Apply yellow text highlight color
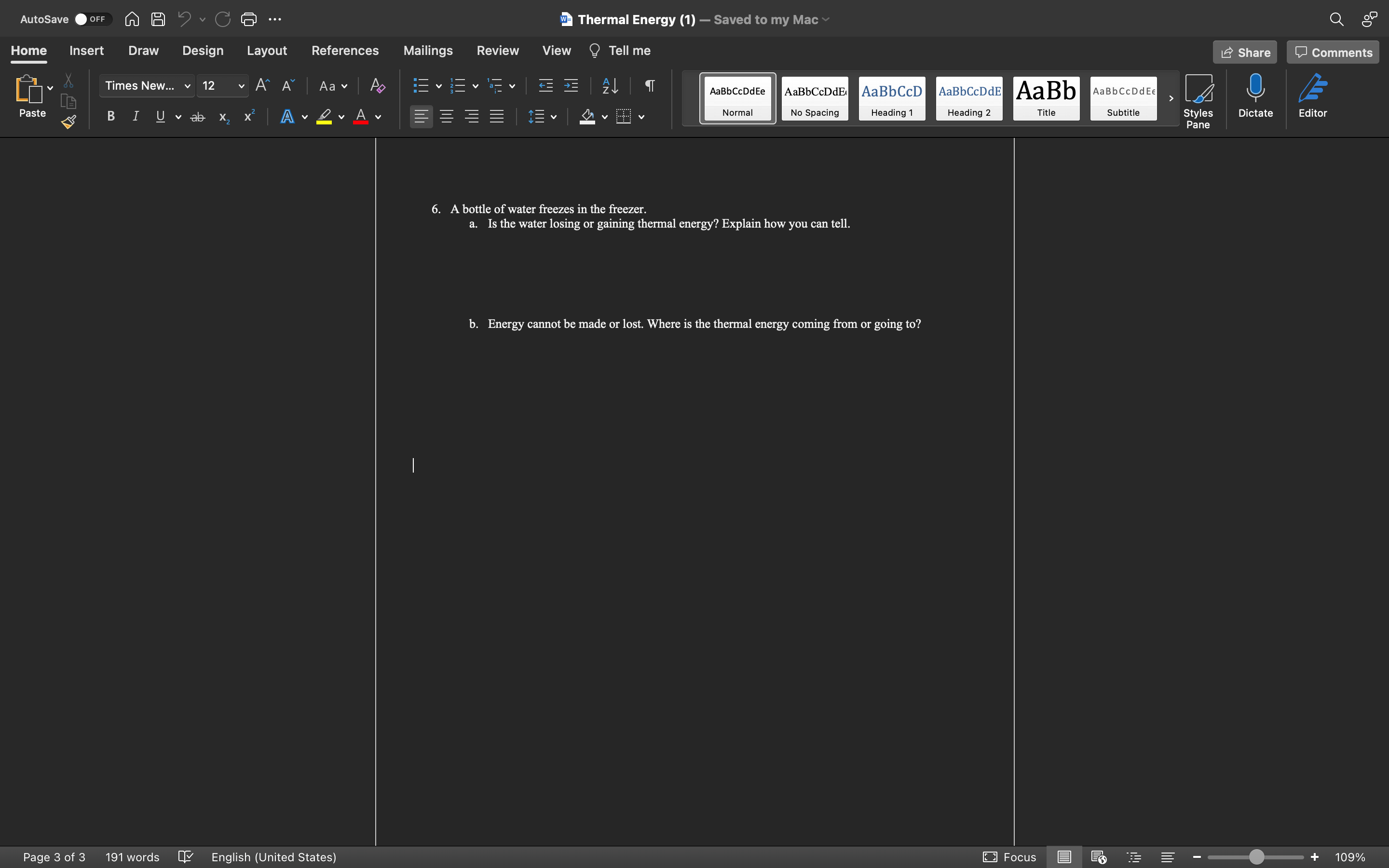Screen dimensions: 1389x868 pos(324,117)
